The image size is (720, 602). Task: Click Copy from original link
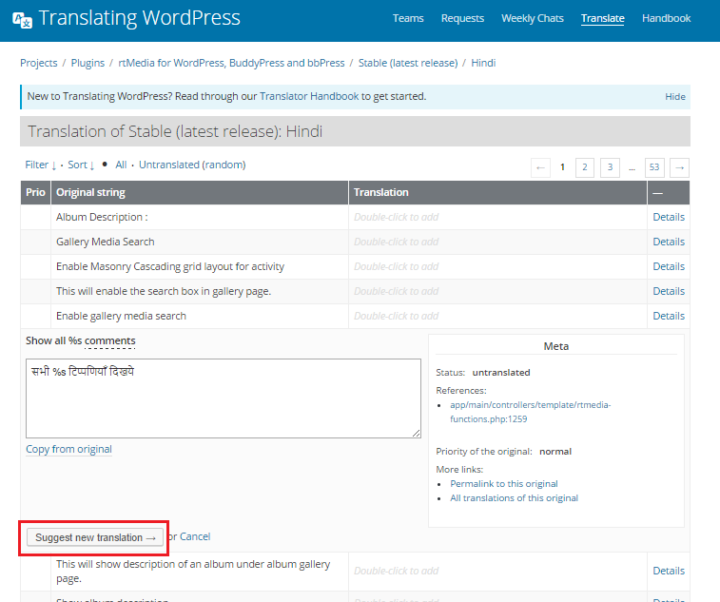69,450
